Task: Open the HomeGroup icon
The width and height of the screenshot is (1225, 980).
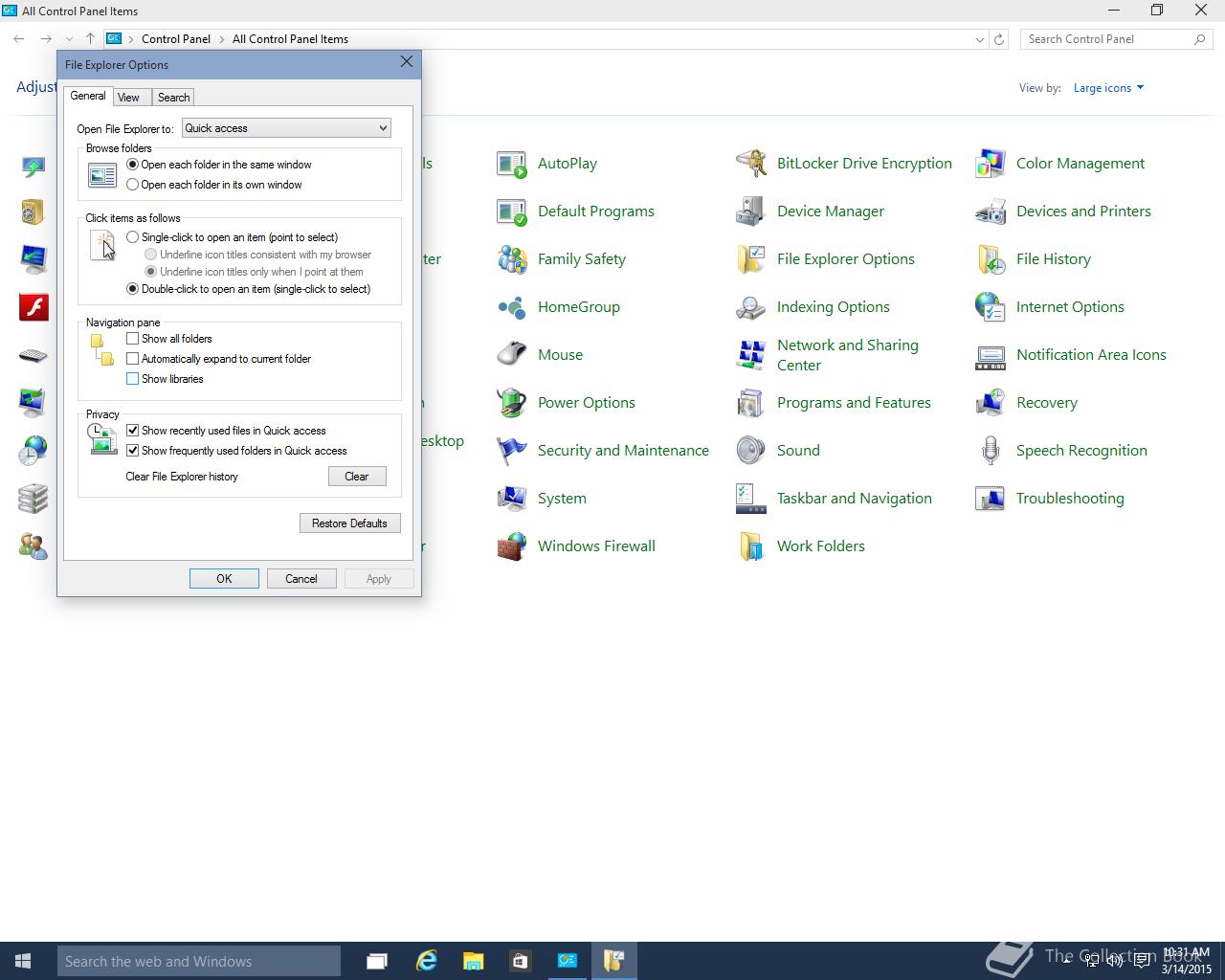Action: click(512, 307)
